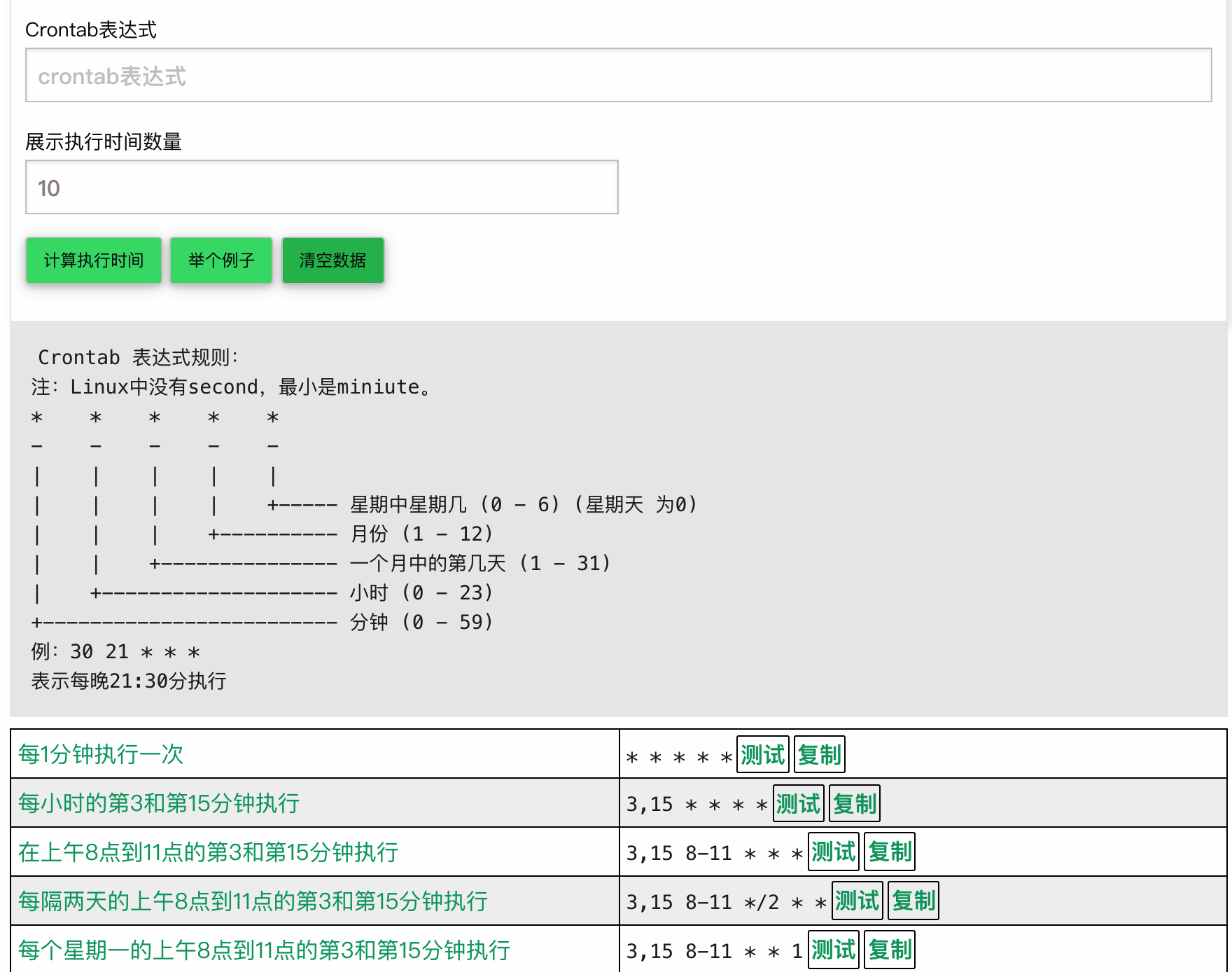Screen dimensions: 1232x972
Task: Click the 举个例子 button
Action: click(x=220, y=260)
